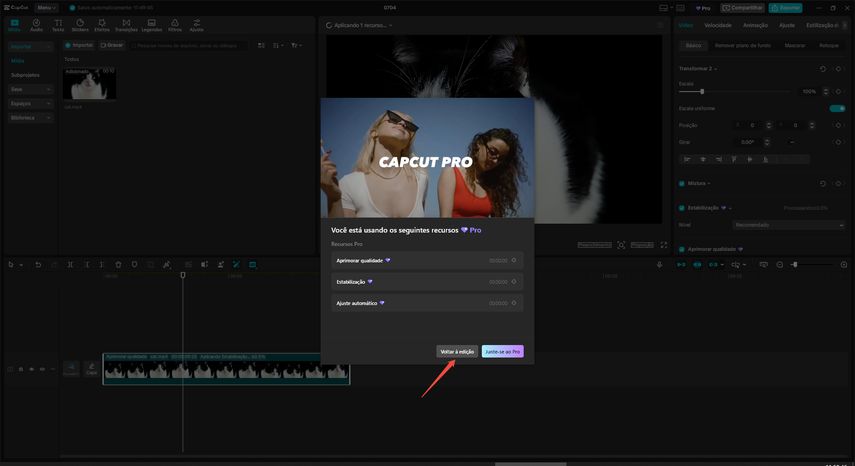This screenshot has width=855, height=466.
Task: Open the Transições panel icon
Action: [x=126, y=25]
